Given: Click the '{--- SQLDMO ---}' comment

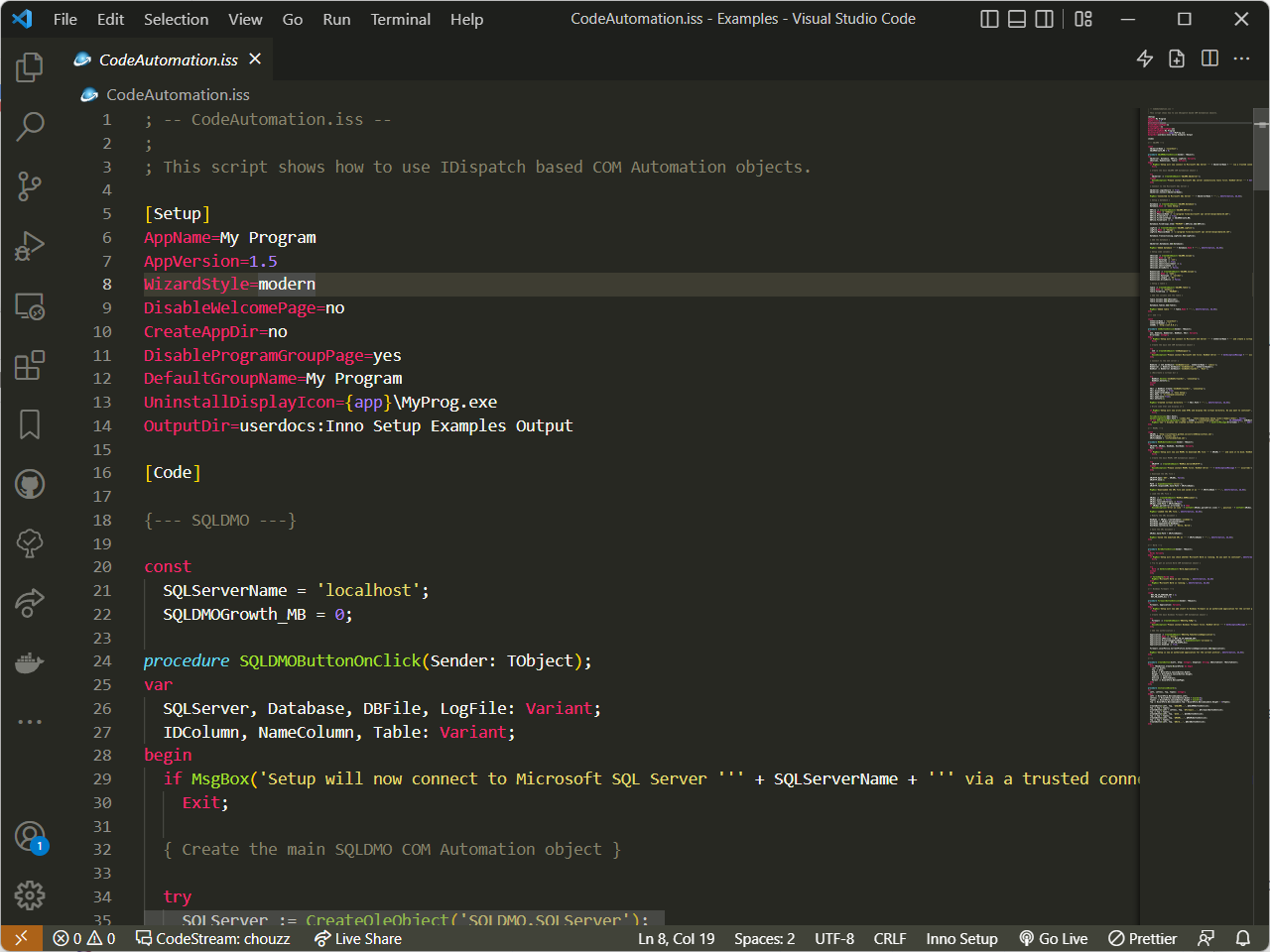Looking at the screenshot, I should 220,521.
